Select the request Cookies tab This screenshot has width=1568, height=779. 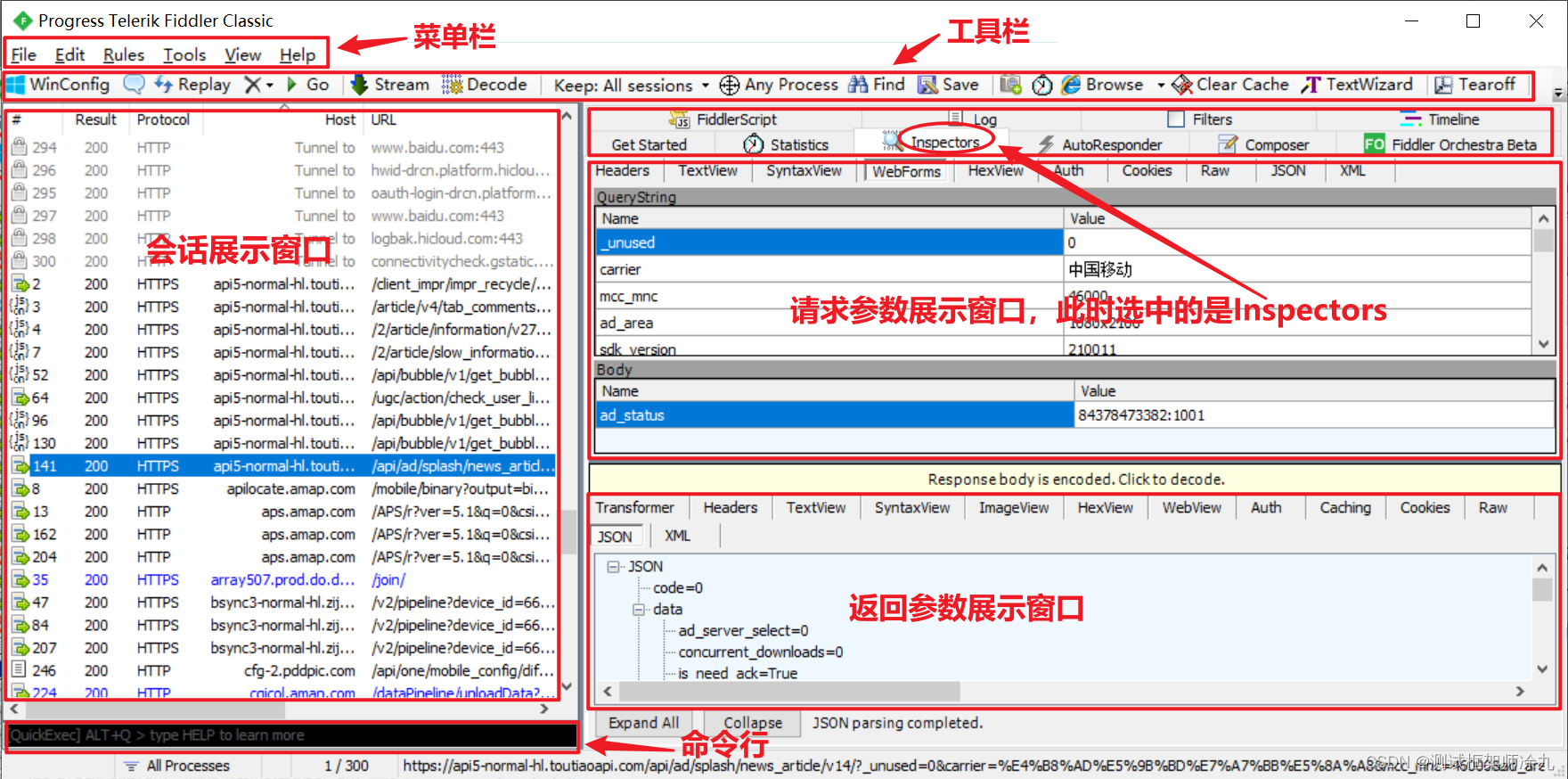[x=1147, y=170]
